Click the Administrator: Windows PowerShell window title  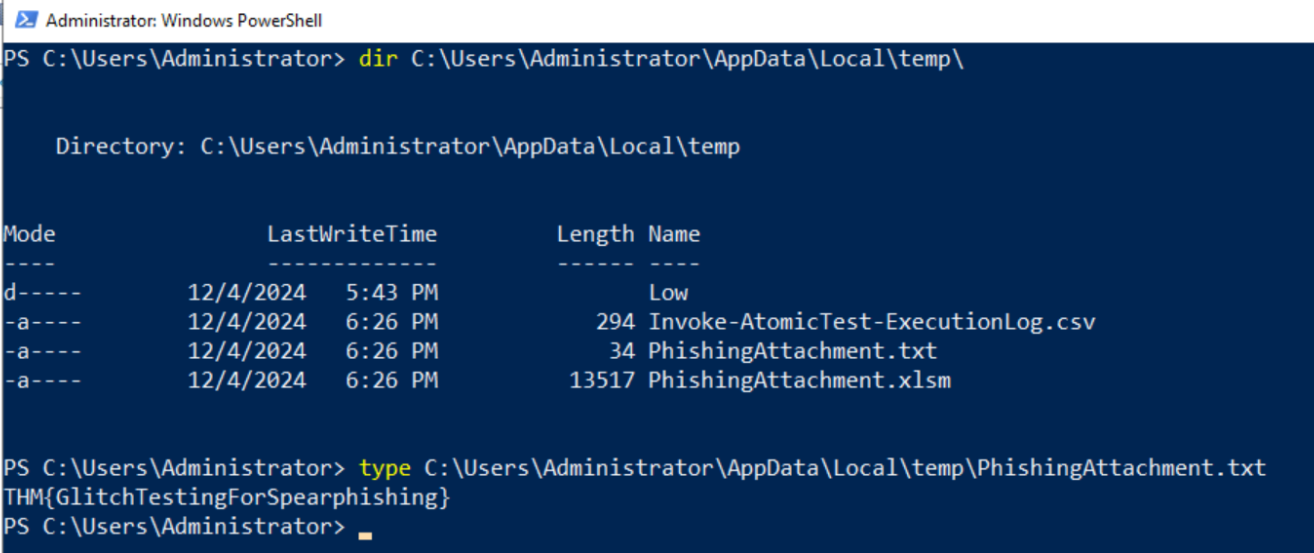184,20
